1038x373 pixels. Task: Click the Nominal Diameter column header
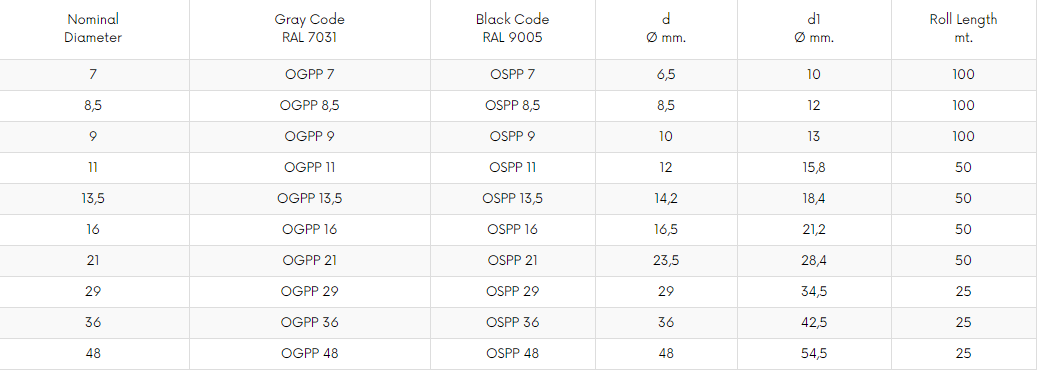coord(93,28)
